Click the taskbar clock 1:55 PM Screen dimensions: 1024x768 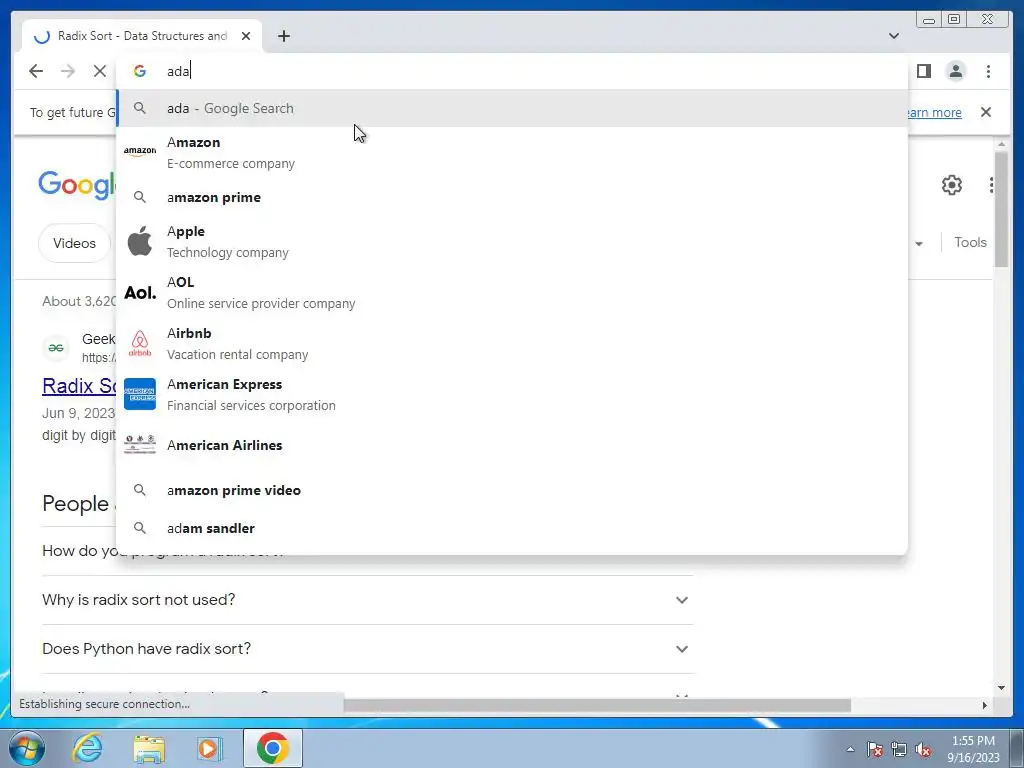click(973, 749)
